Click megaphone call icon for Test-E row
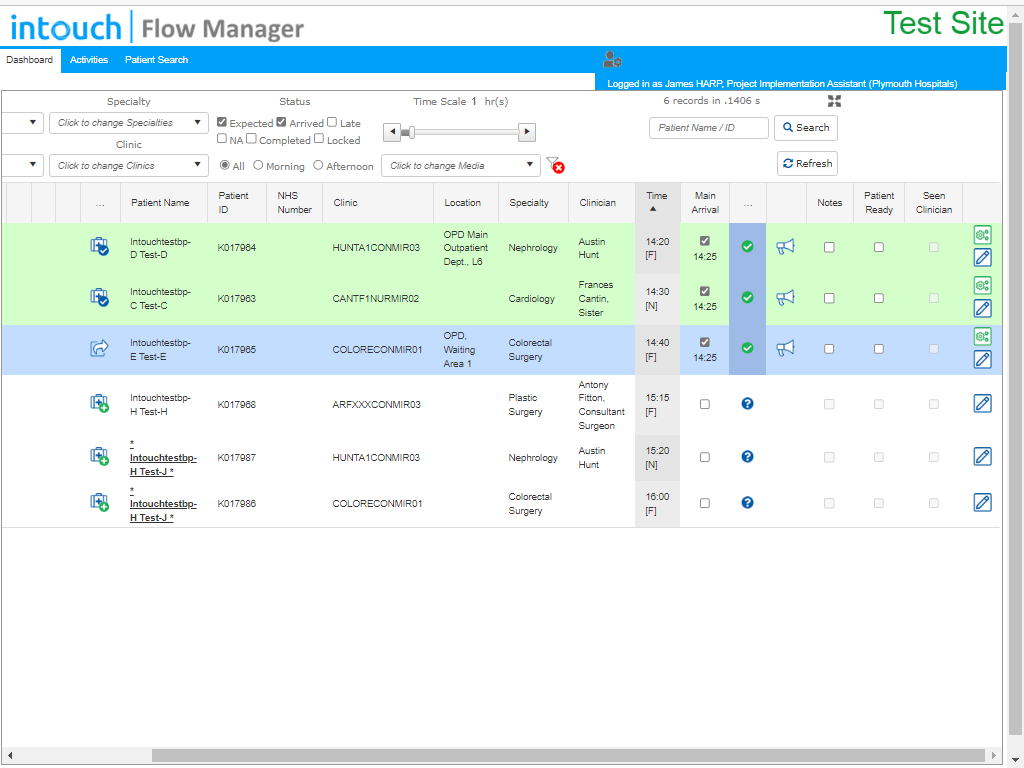 click(x=785, y=348)
